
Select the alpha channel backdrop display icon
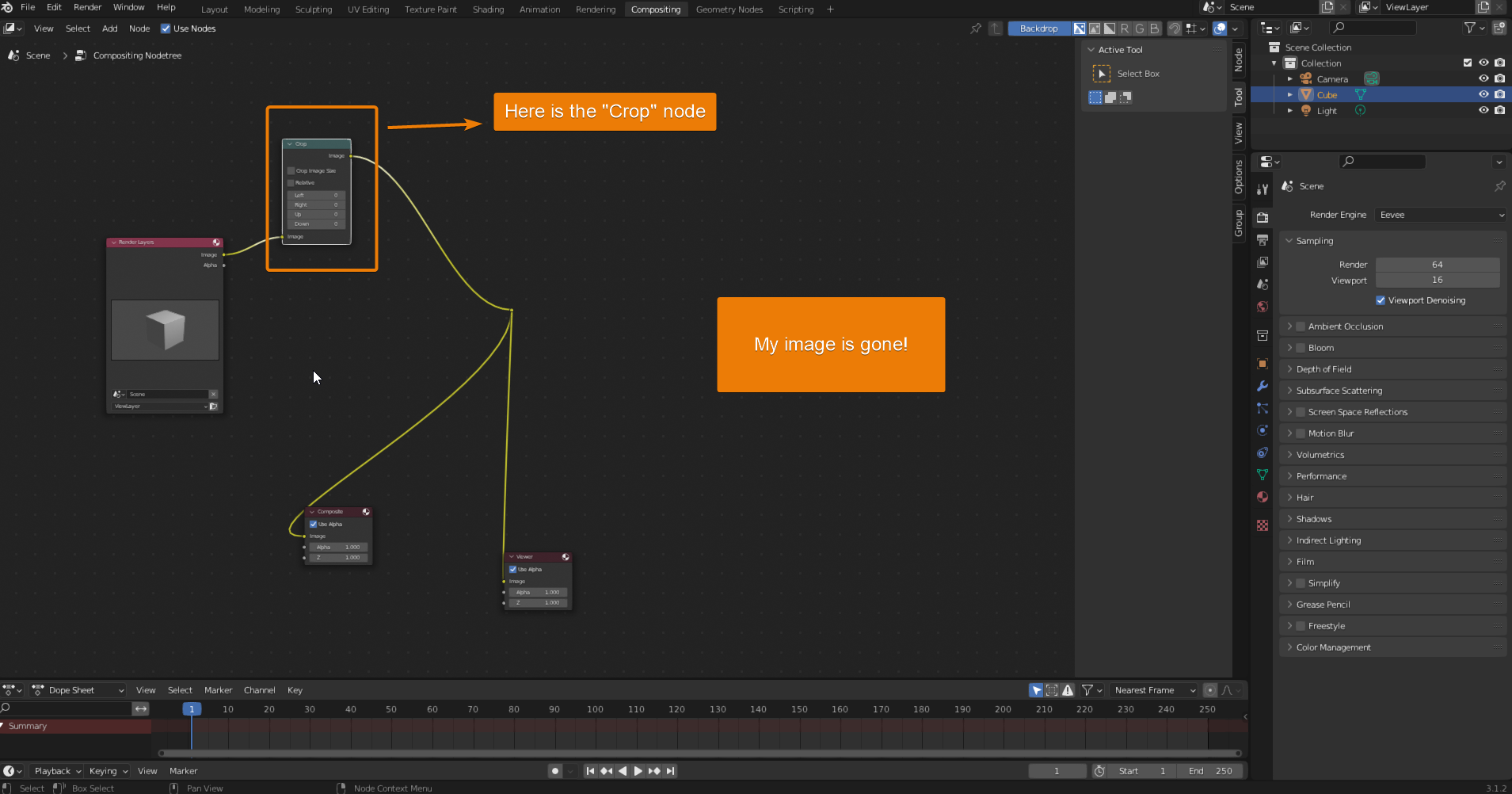[1110, 29]
